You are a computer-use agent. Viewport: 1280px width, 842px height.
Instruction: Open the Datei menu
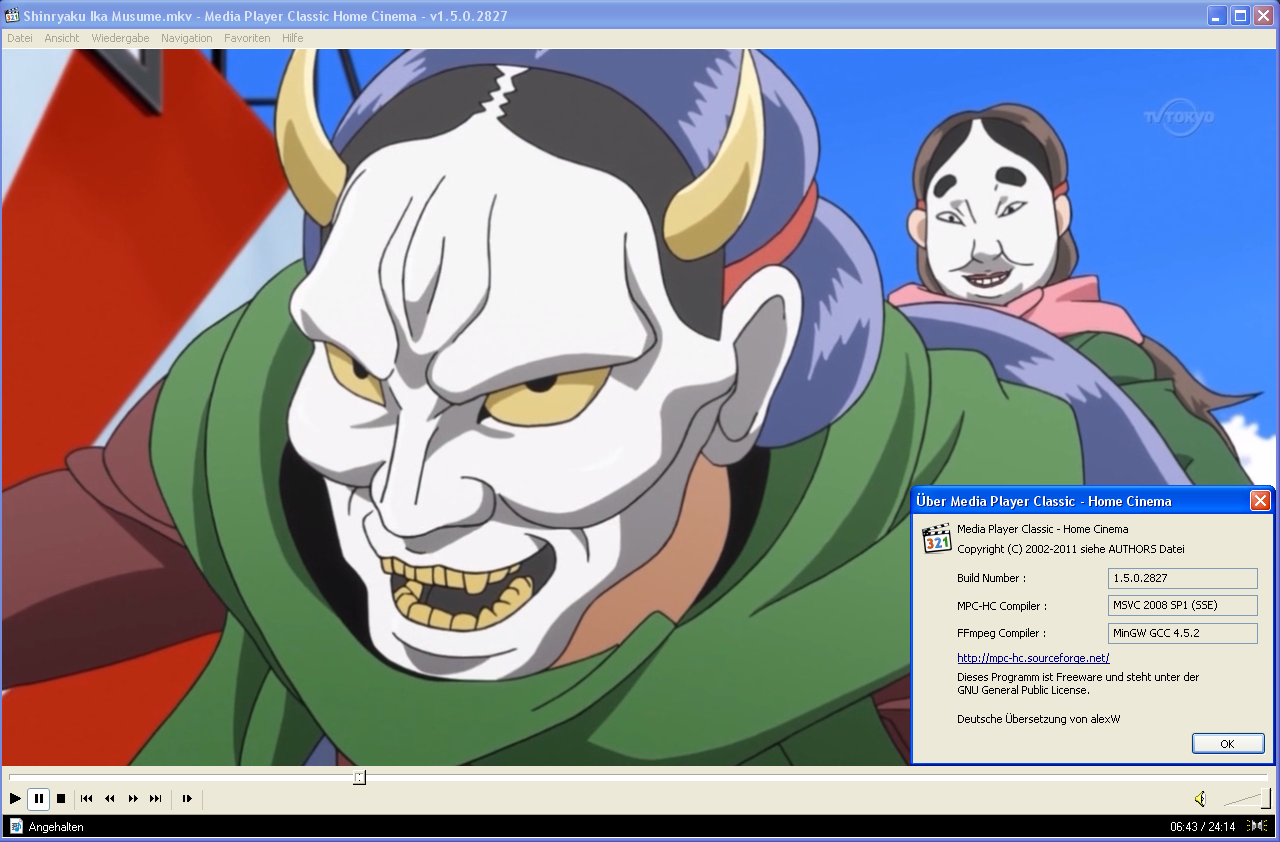(20, 38)
